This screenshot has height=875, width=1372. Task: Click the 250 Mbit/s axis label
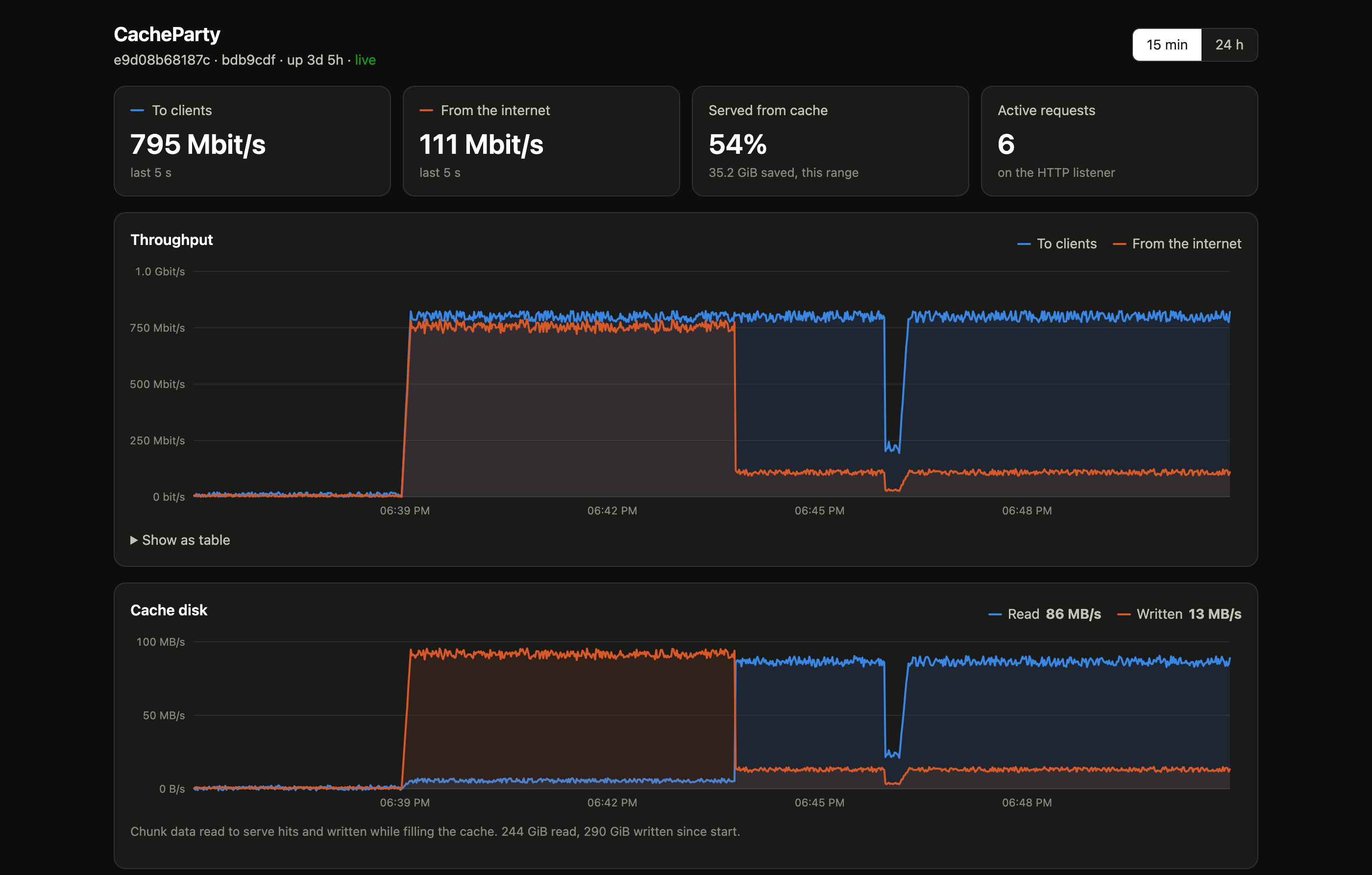pos(157,440)
